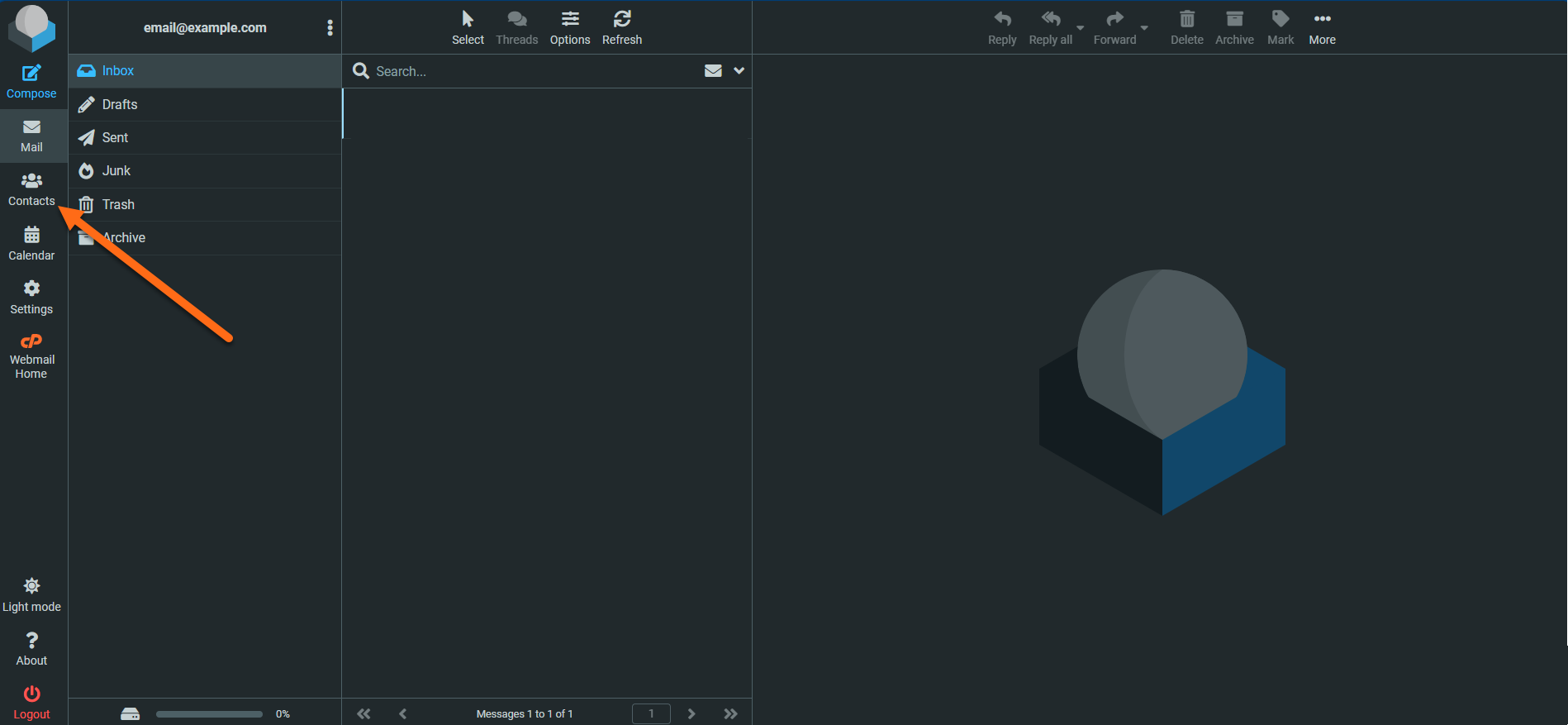The width and height of the screenshot is (1568, 725).
Task: Click the Logout power icon
Action: pos(31,694)
